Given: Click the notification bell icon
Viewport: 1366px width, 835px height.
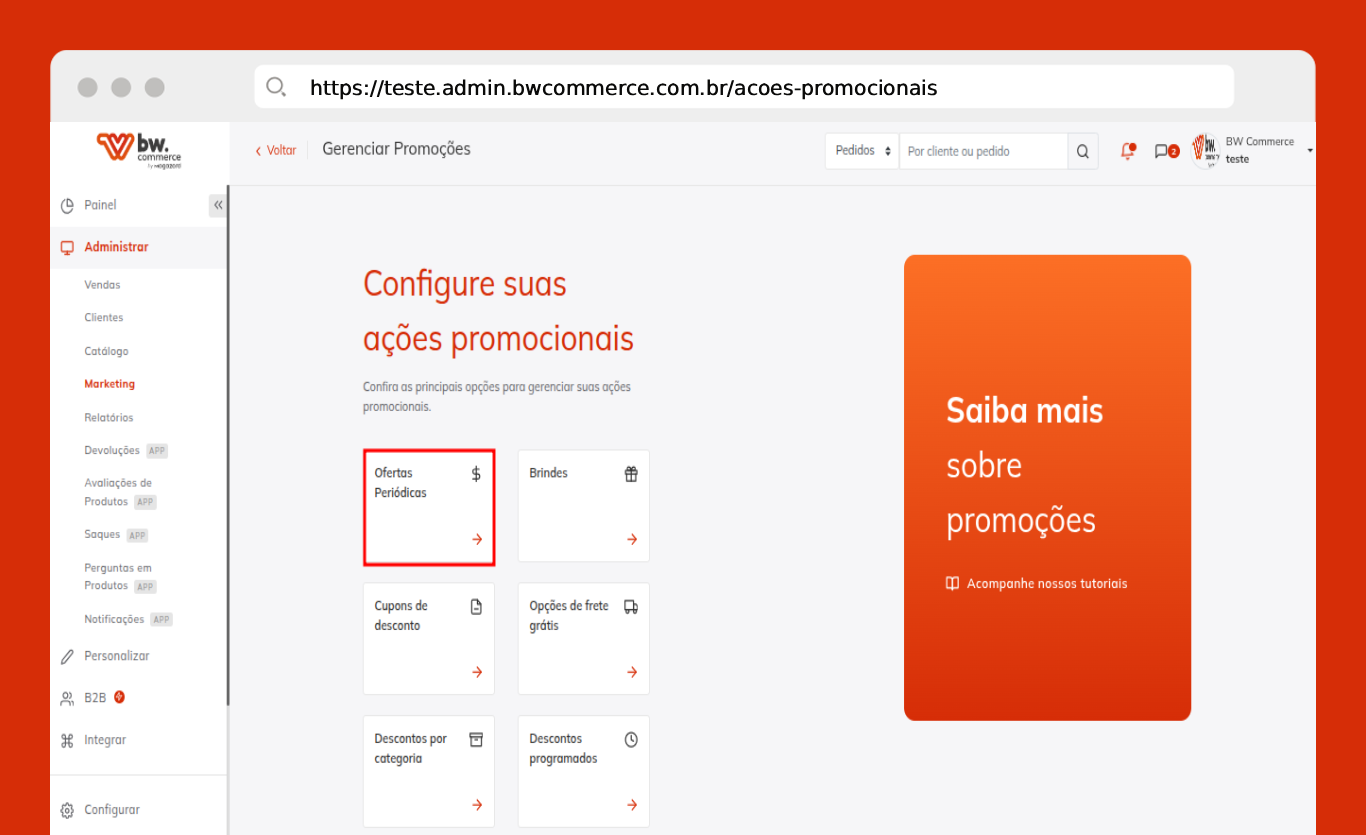Looking at the screenshot, I should click(x=1128, y=151).
